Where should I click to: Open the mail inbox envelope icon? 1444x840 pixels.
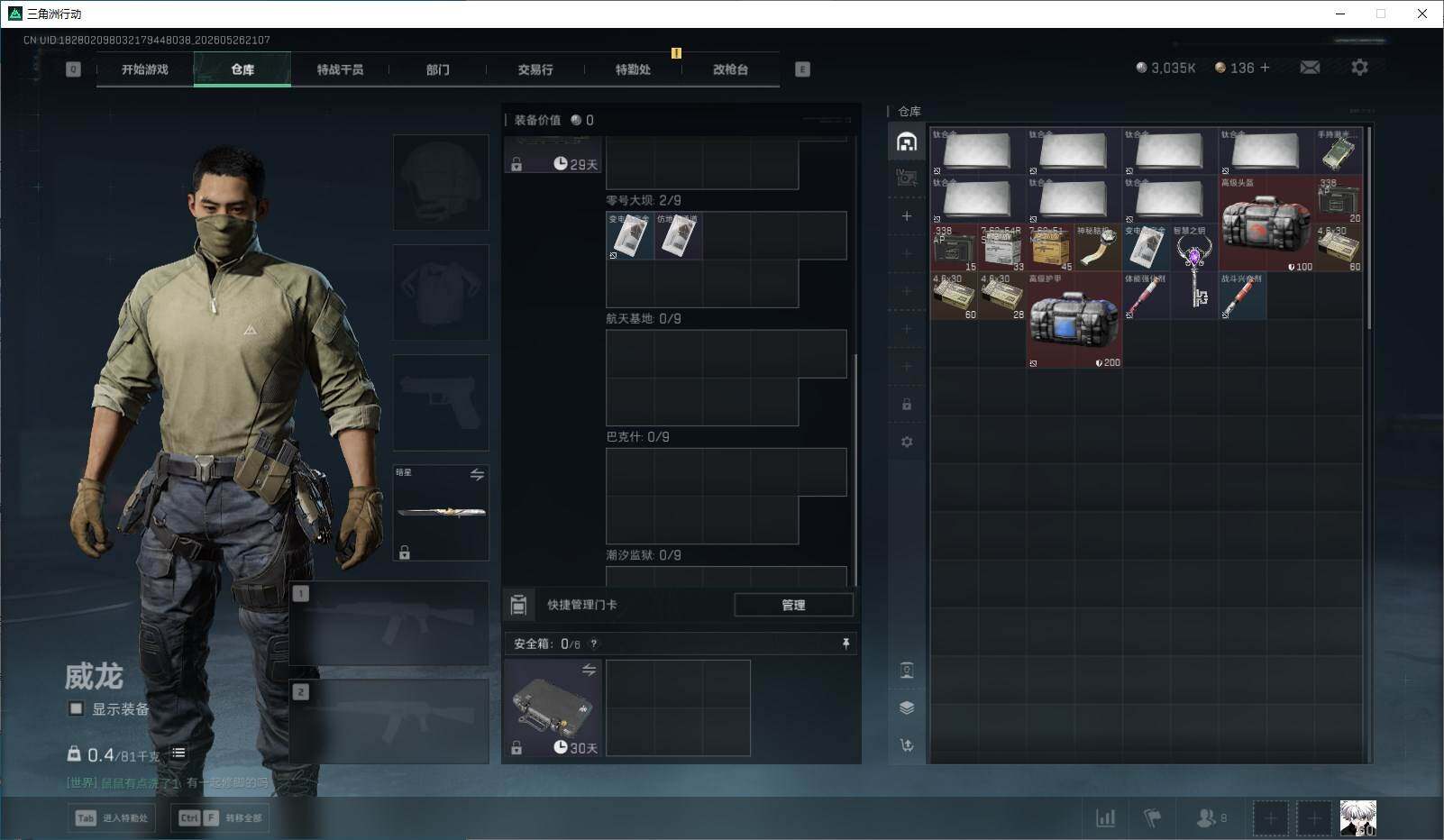(1310, 68)
